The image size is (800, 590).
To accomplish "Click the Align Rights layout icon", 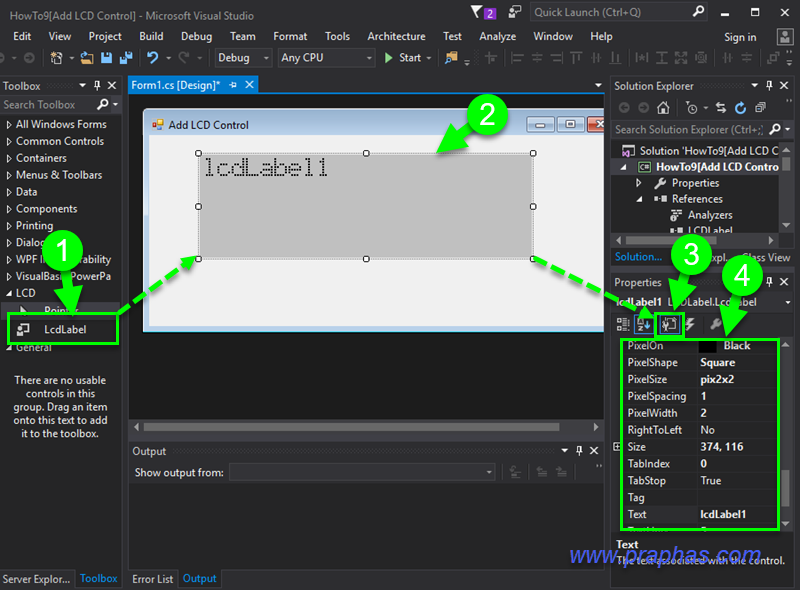I will tap(557, 58).
